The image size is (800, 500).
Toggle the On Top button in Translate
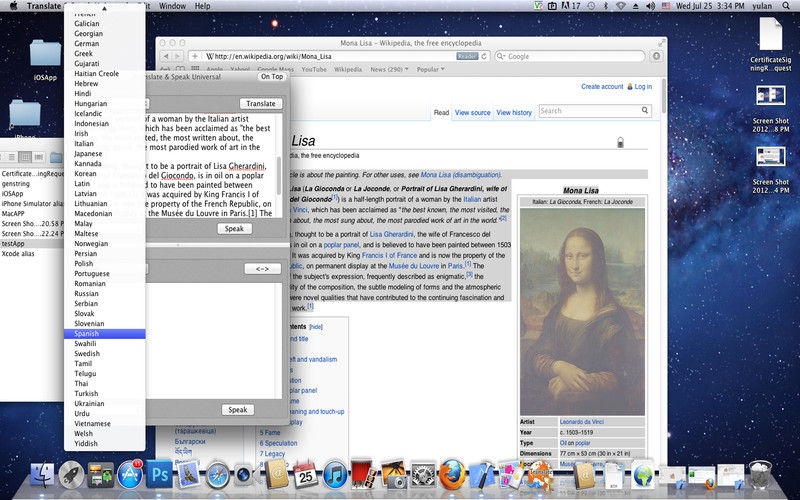(x=272, y=77)
